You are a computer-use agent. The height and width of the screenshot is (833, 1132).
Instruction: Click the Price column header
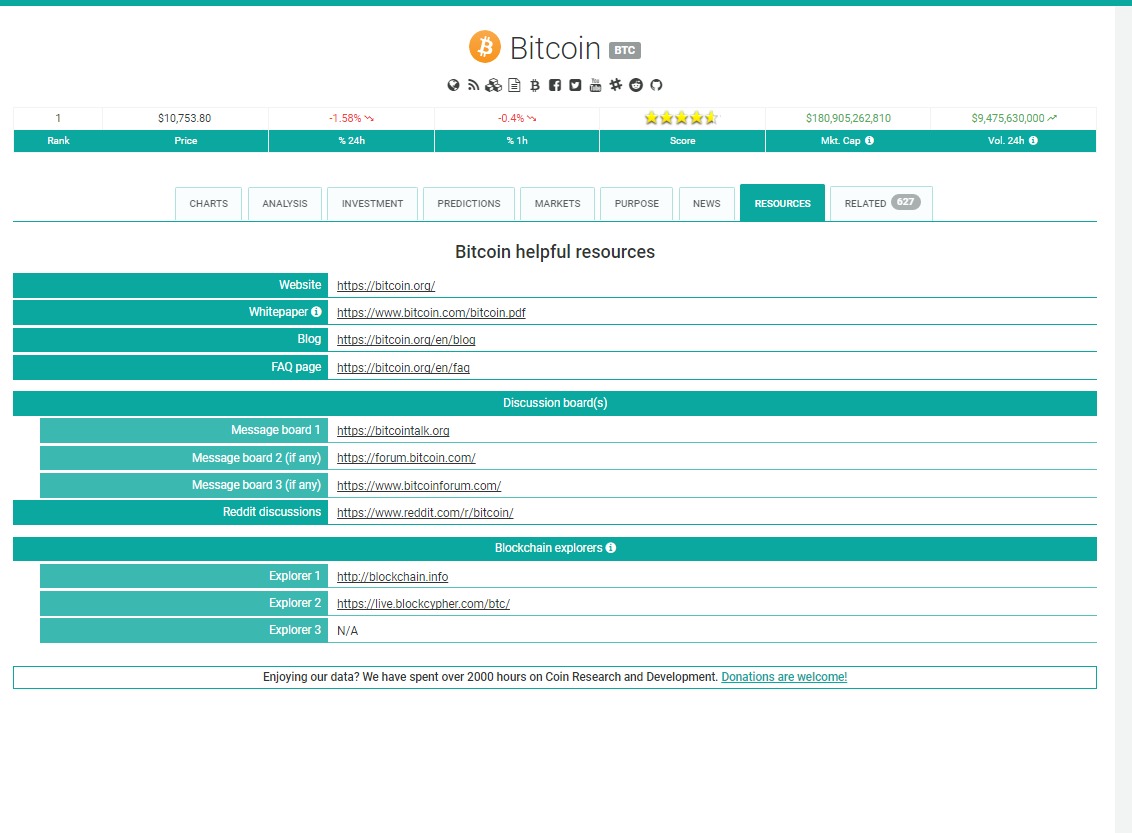pyautogui.click(x=186, y=141)
